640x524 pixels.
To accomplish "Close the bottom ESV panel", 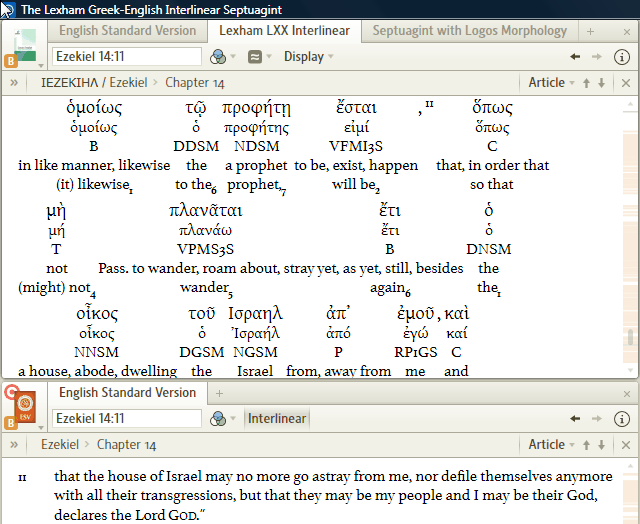I will [627, 394].
